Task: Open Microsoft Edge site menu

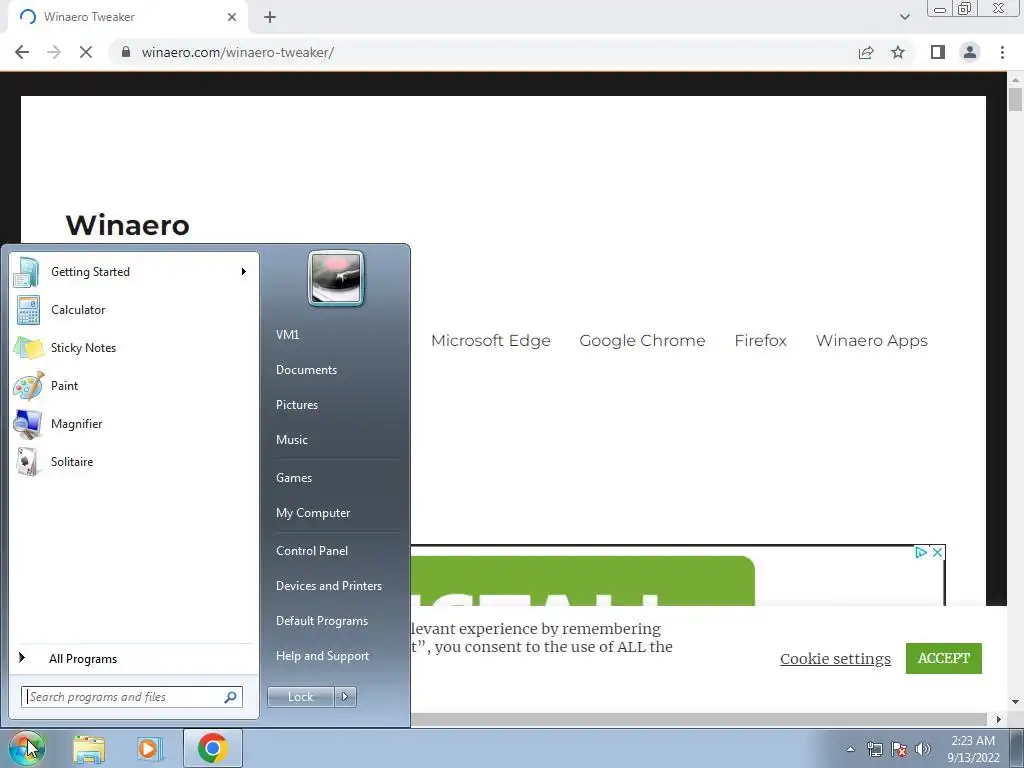Action: (490, 340)
